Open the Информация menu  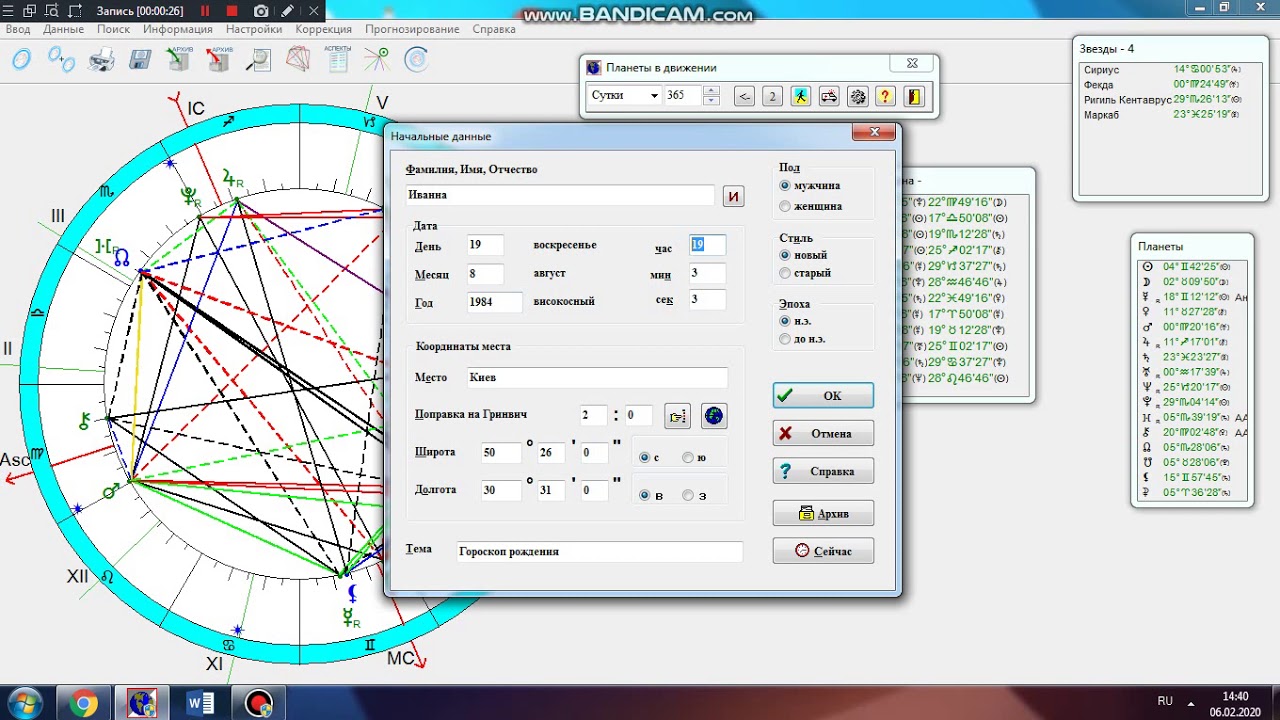[178, 30]
